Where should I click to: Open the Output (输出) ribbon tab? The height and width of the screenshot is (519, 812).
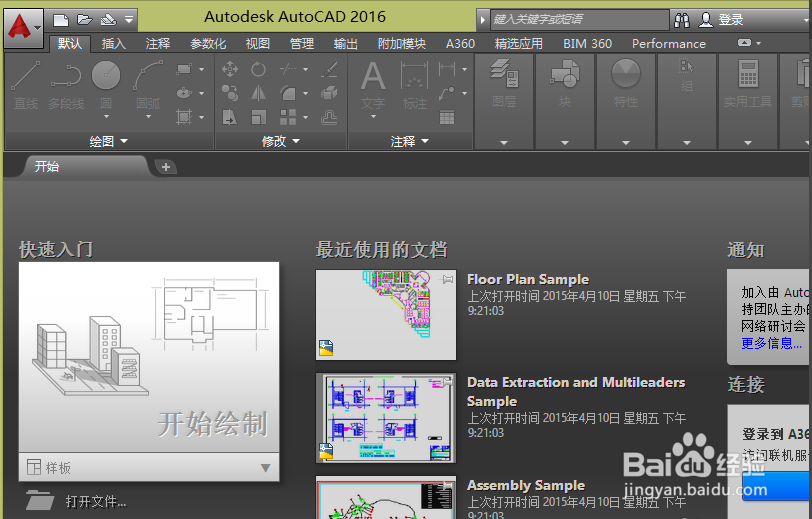pyautogui.click(x=345, y=44)
